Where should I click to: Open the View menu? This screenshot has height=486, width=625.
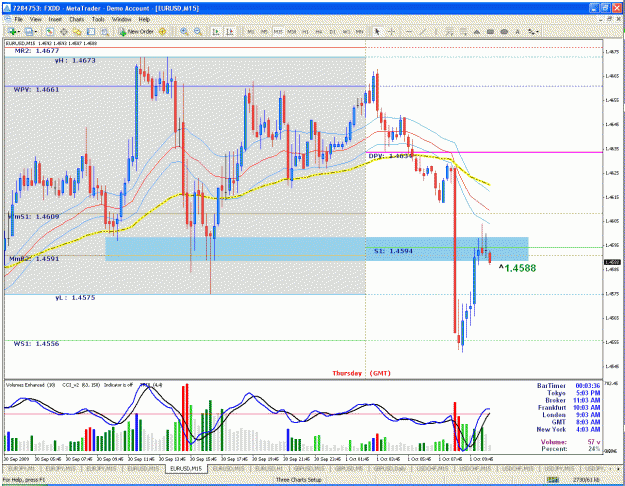point(35,19)
